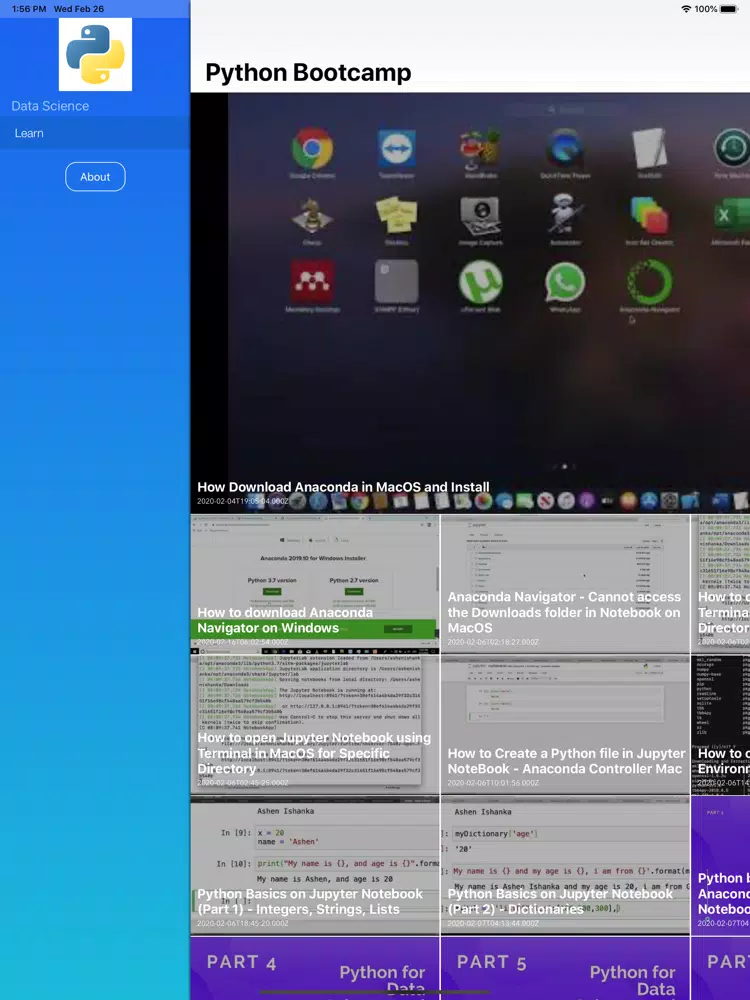Click the Mendeley red icon in the featured video
Screen dimensions: 750x1000
pos(312,281)
